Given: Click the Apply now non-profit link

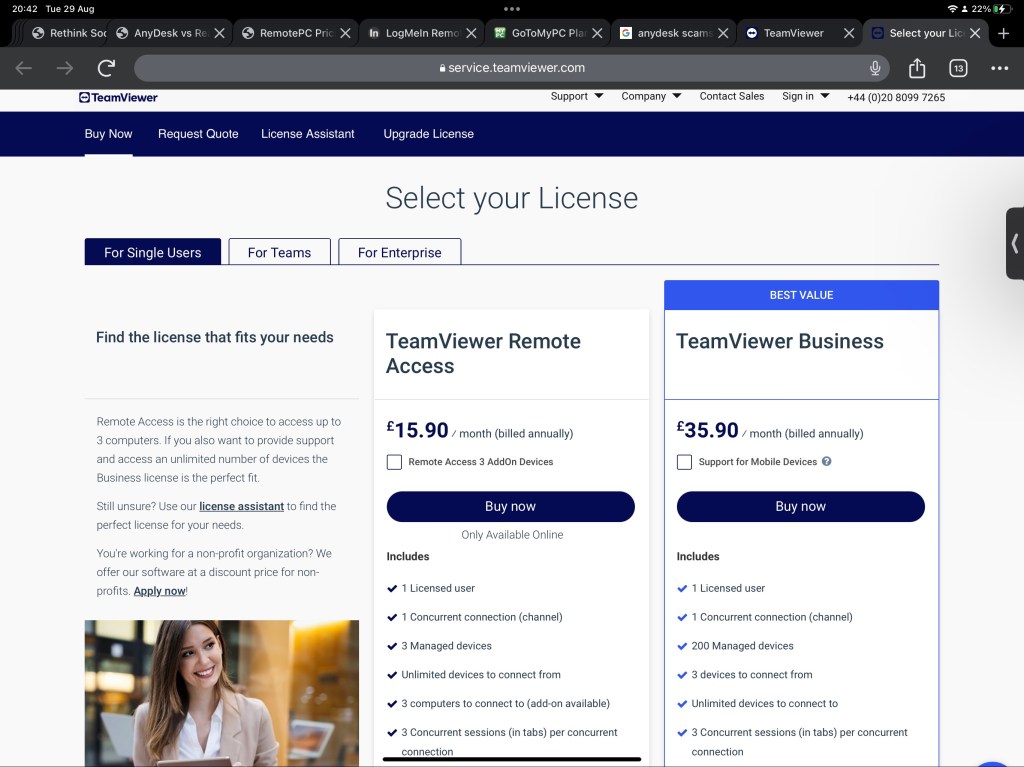Looking at the screenshot, I should pos(160,591).
